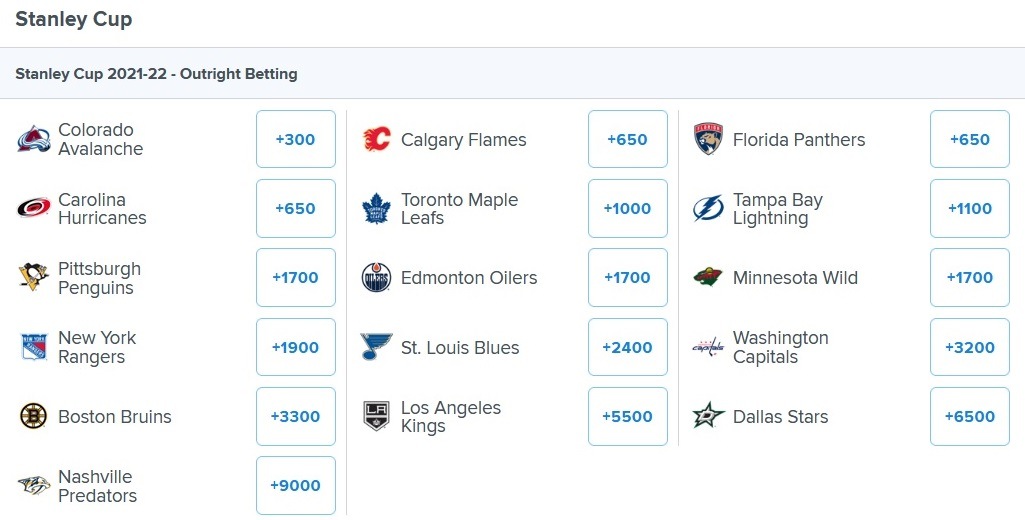1025x520 pixels.
Task: Choose New York Rangers +1900 odds
Action: coord(296,347)
